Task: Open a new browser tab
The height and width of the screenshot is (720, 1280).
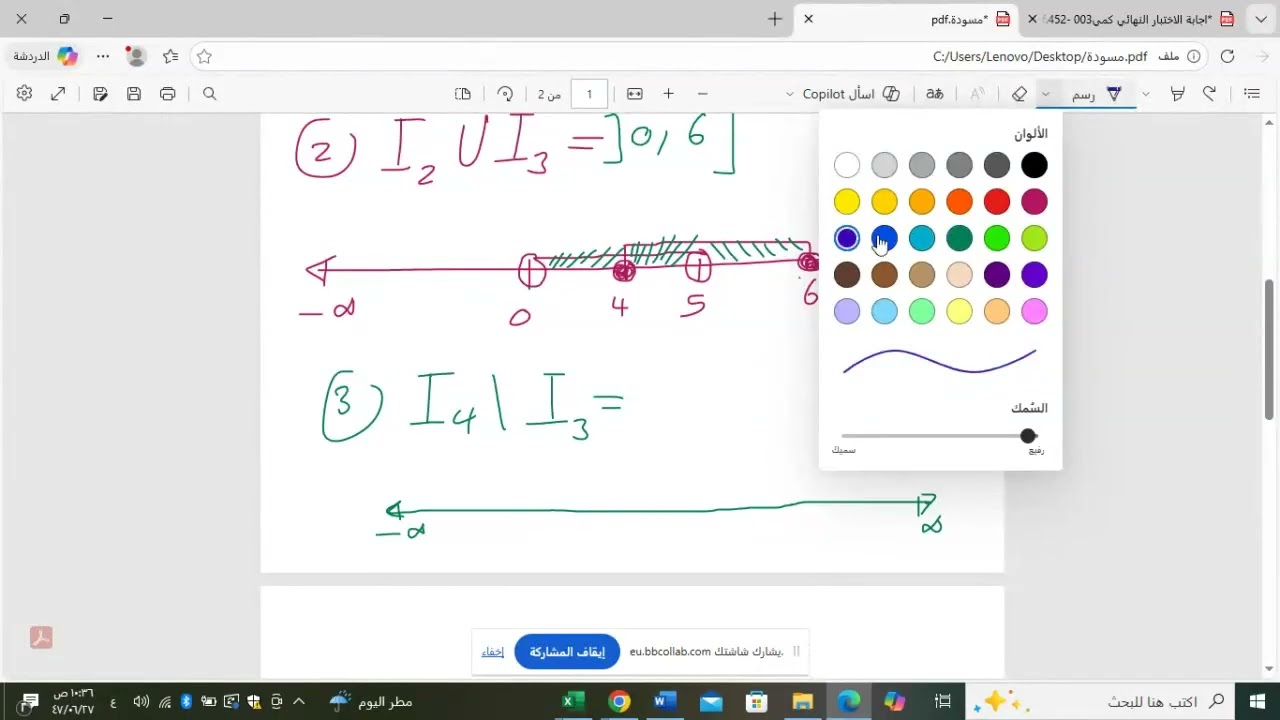Action: point(774,19)
